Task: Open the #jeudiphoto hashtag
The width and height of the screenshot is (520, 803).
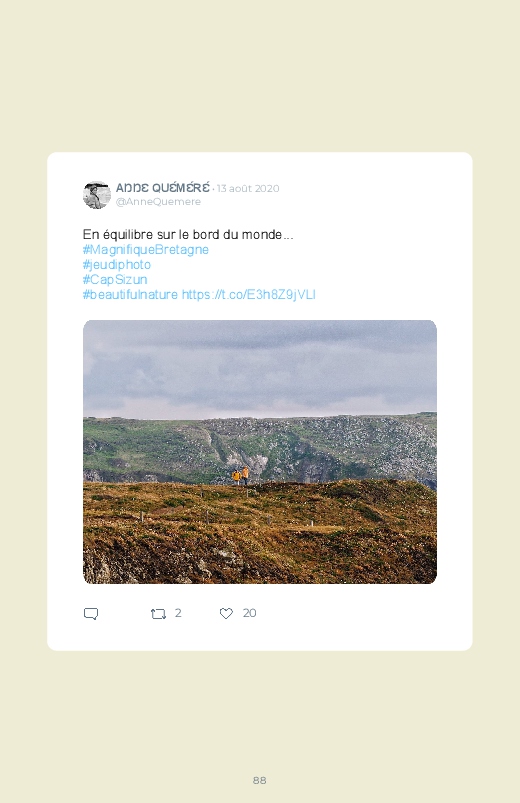Action: pos(117,264)
